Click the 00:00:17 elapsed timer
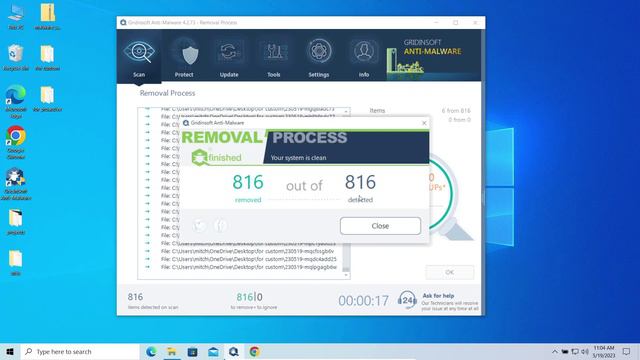The width and height of the screenshot is (640, 360). click(364, 301)
